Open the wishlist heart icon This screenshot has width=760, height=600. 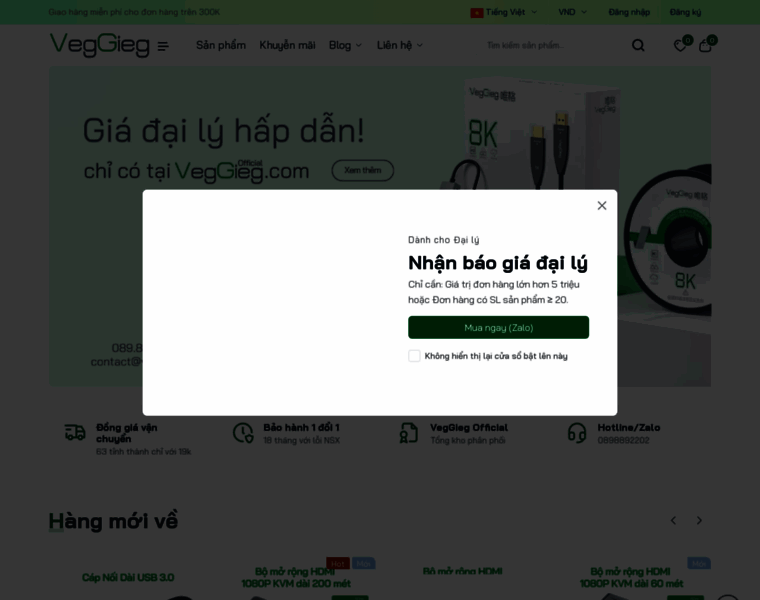click(x=680, y=45)
